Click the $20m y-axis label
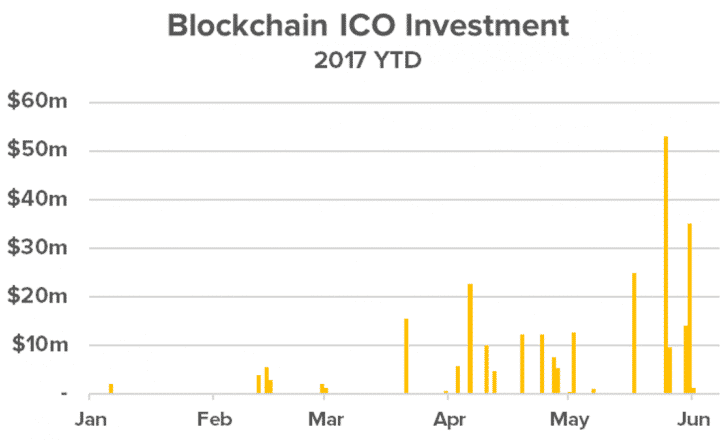Screen dimensions: 726x440 click(37, 297)
